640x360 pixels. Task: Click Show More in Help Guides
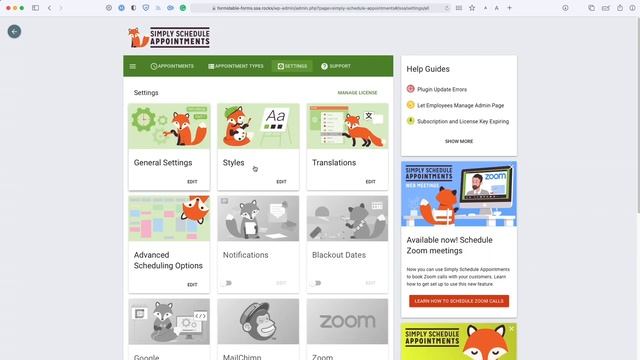coord(459,141)
